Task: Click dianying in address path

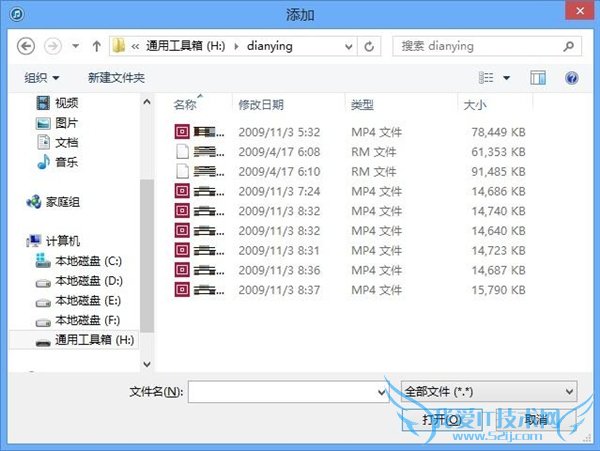Action: pos(270,46)
